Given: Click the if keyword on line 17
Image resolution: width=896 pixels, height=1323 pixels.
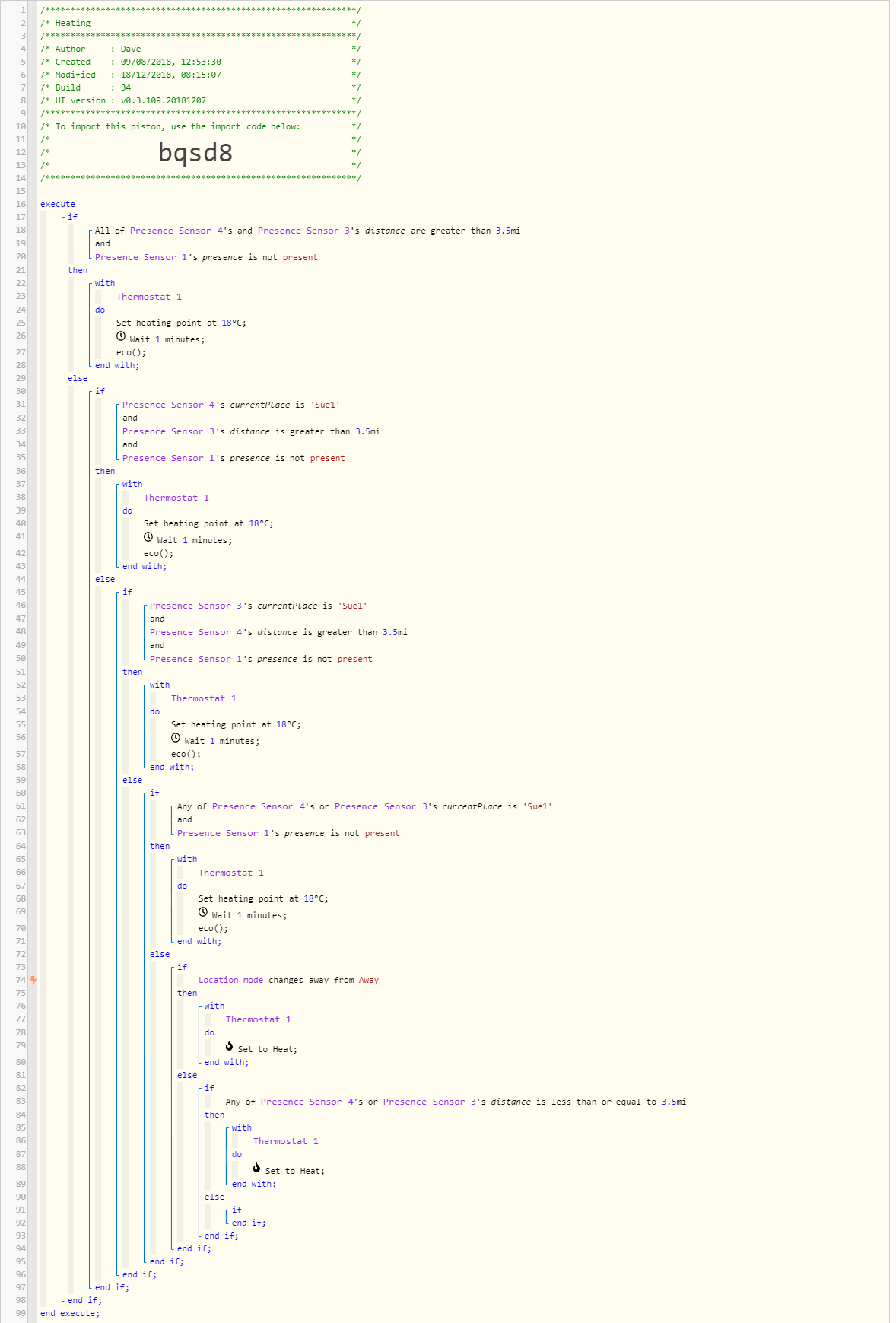Looking at the screenshot, I should point(72,217).
